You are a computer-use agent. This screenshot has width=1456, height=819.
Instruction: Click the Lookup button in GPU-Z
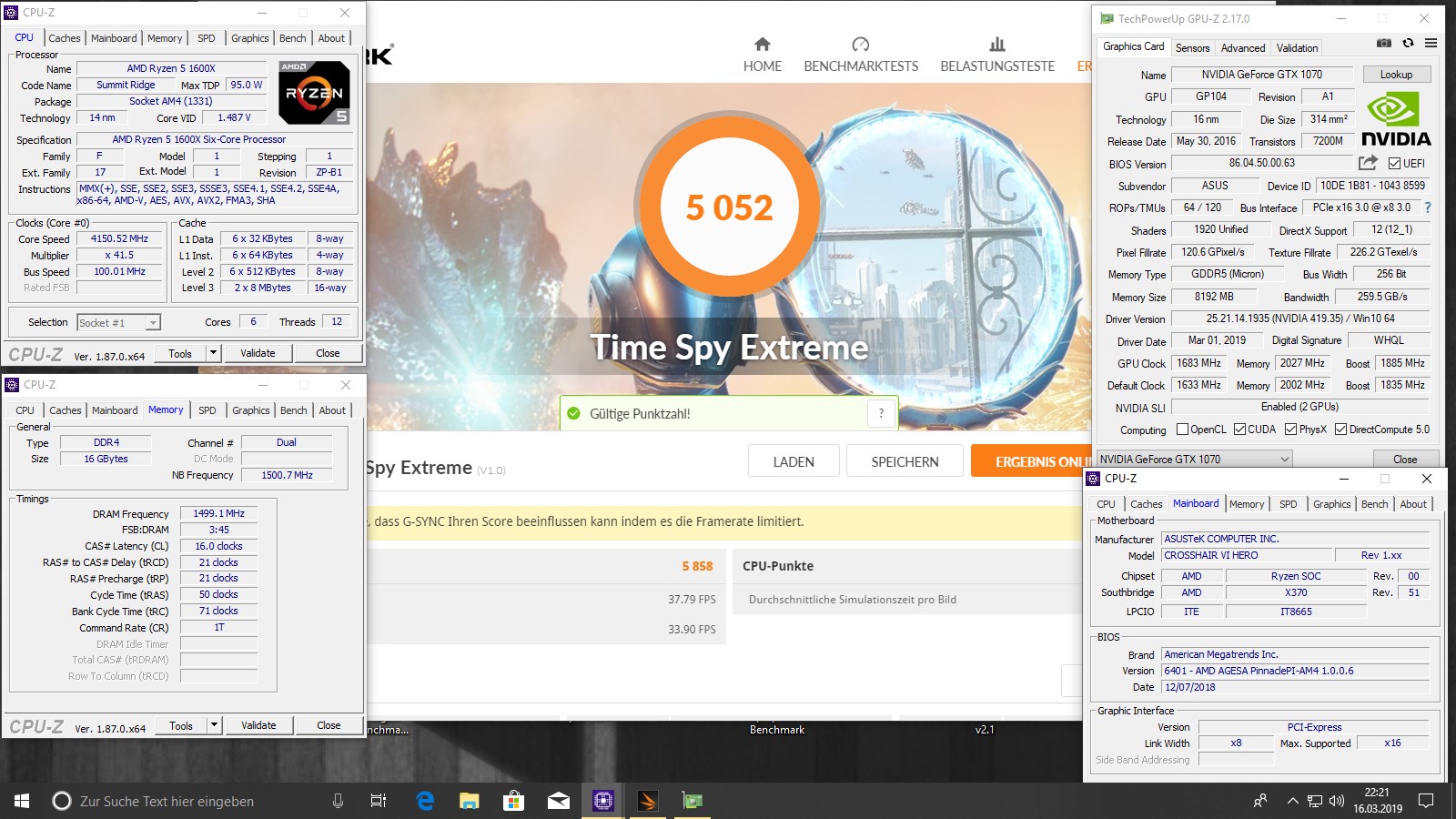coord(1396,75)
